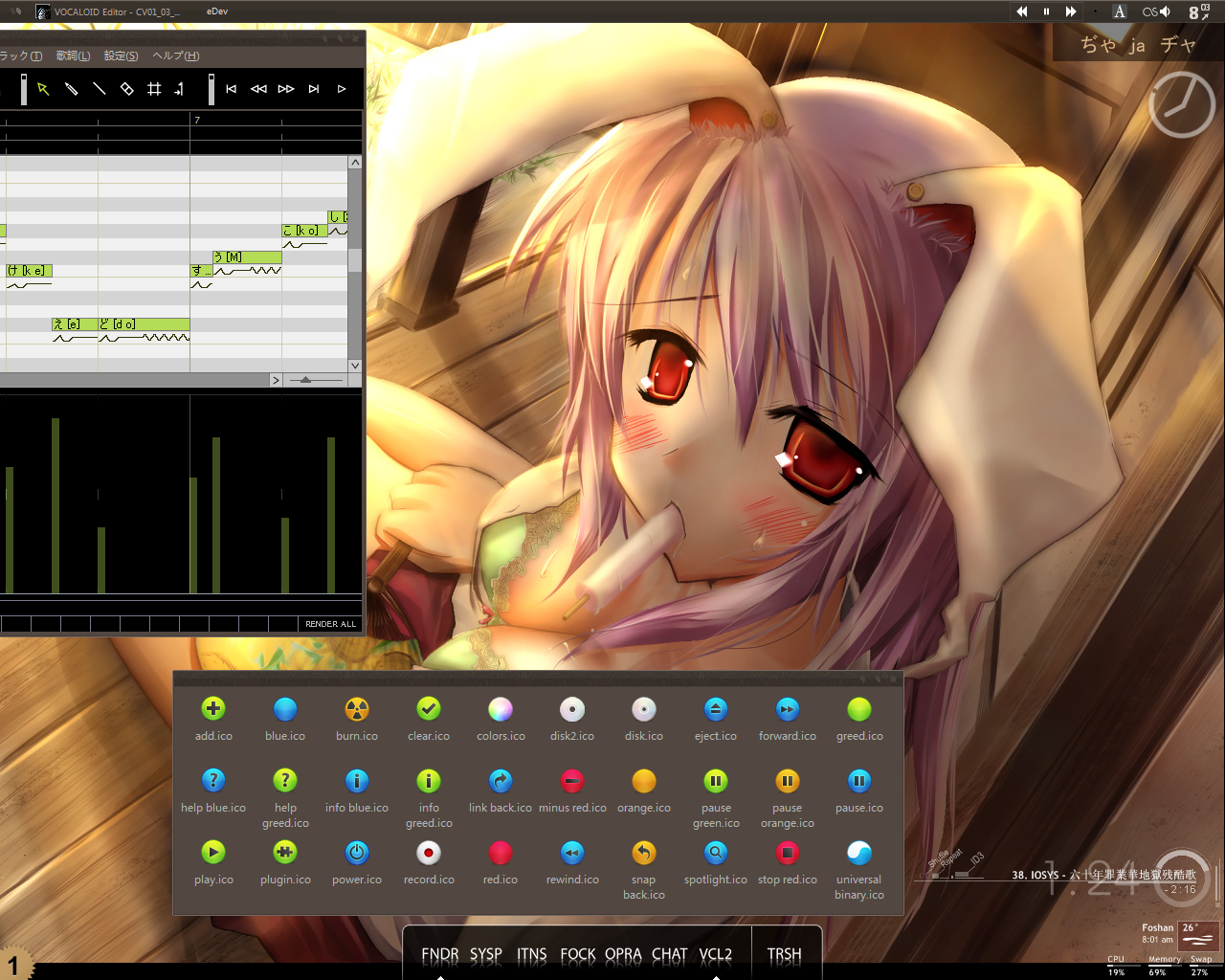Open the spotlight.ico file
The image size is (1225, 980).
click(x=716, y=863)
